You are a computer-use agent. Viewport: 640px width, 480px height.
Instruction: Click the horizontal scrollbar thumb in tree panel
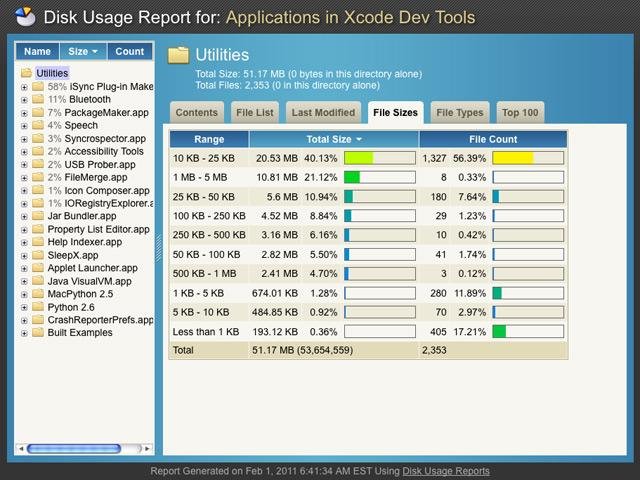pyautogui.click(x=74, y=449)
